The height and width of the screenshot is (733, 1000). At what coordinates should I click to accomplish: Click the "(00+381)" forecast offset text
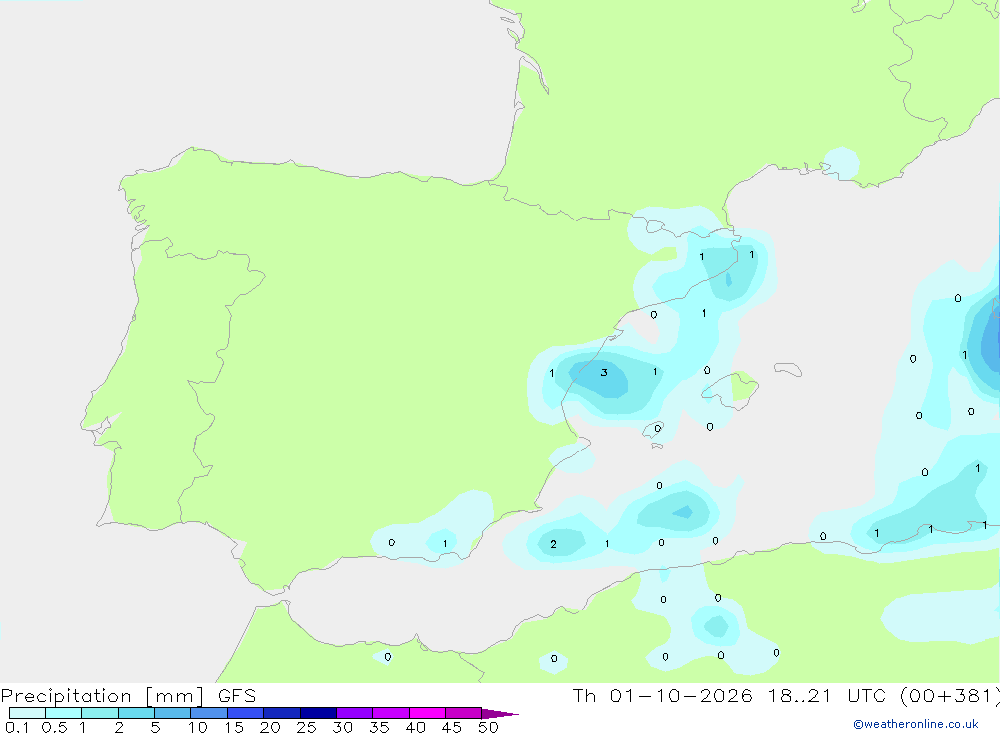(950, 695)
